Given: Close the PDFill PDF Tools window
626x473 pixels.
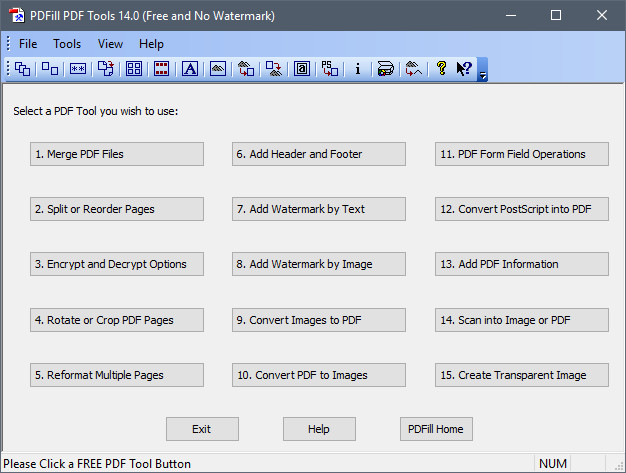Looking at the screenshot, I should (602, 16).
